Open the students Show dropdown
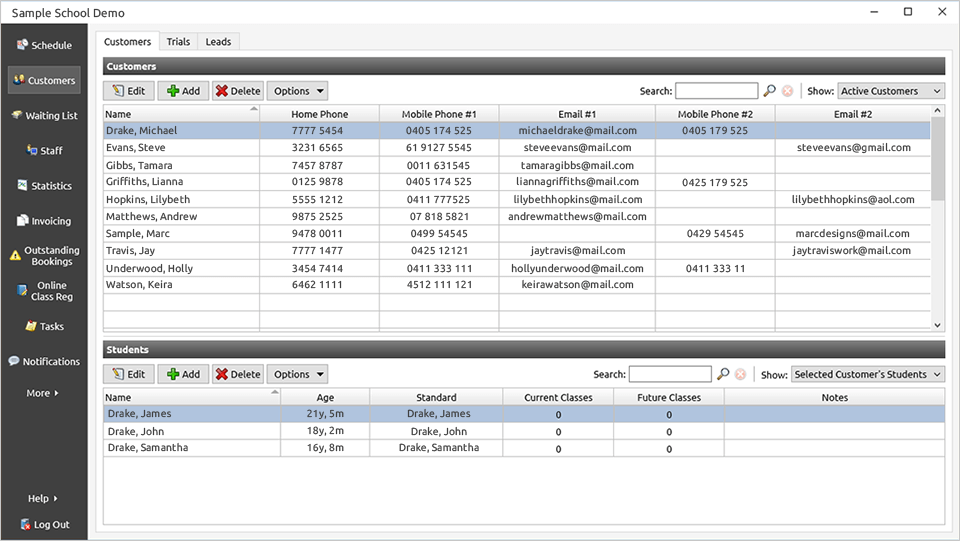Screen dimensions: 960x541 point(867,374)
